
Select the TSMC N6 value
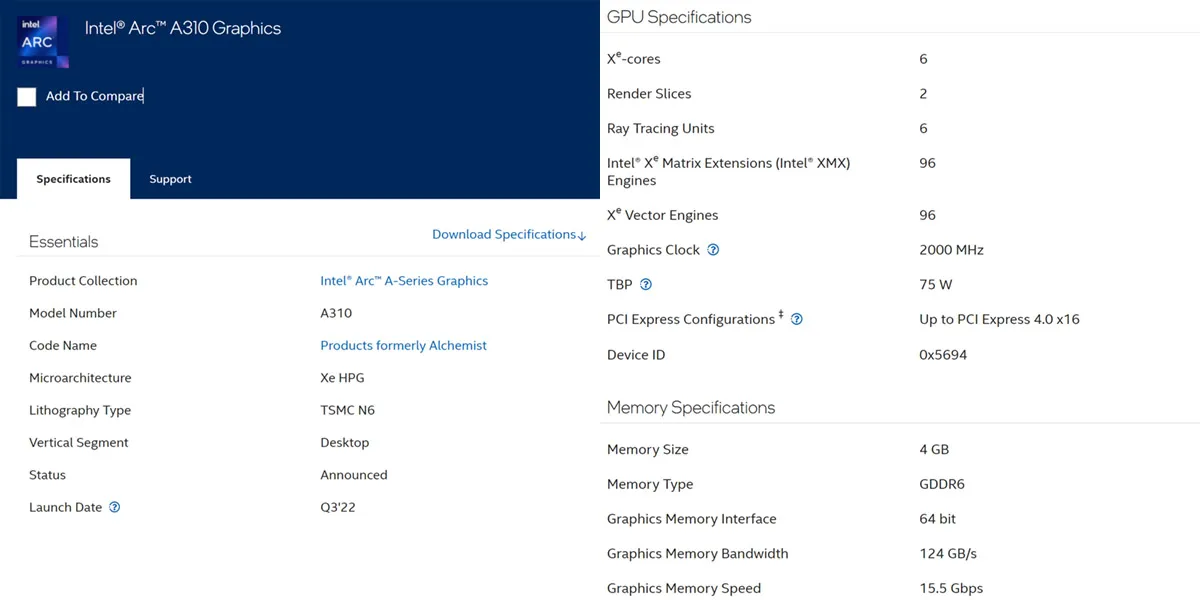click(347, 411)
